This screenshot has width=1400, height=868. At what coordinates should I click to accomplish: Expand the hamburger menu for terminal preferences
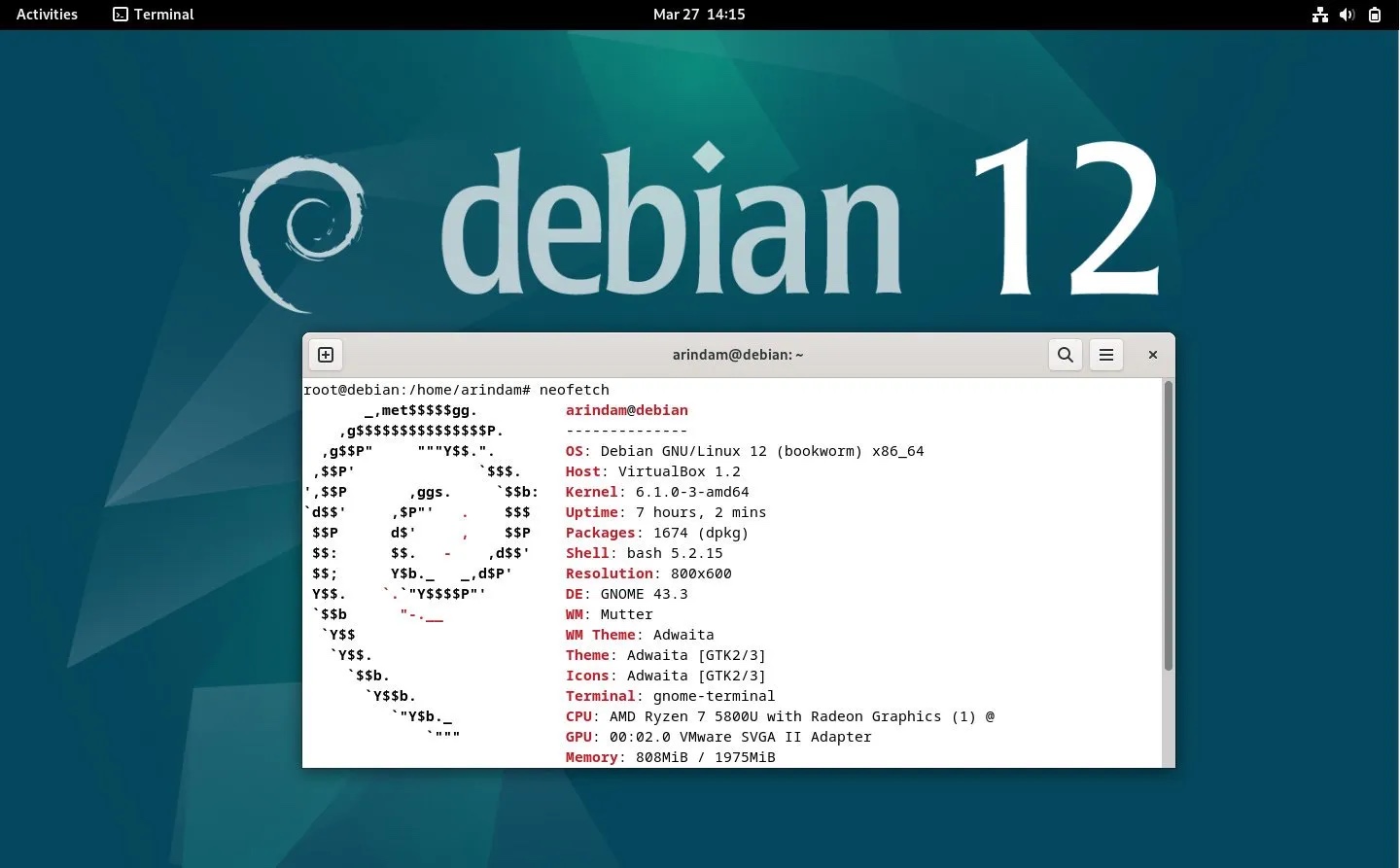pos(1105,354)
